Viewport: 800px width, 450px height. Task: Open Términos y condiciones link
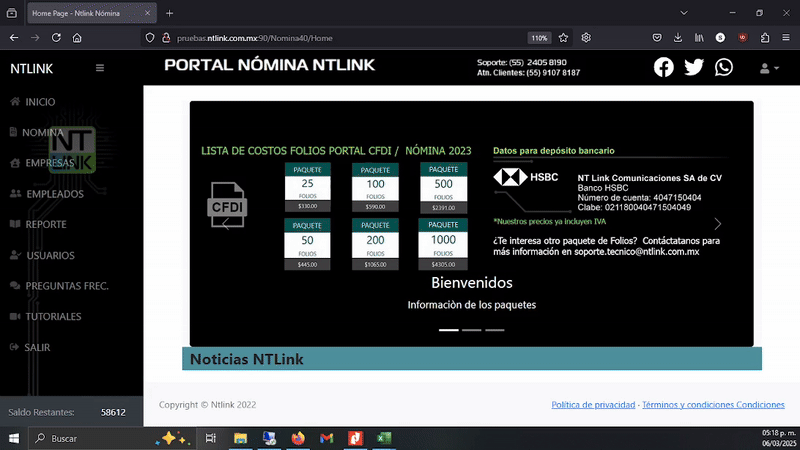click(713, 405)
